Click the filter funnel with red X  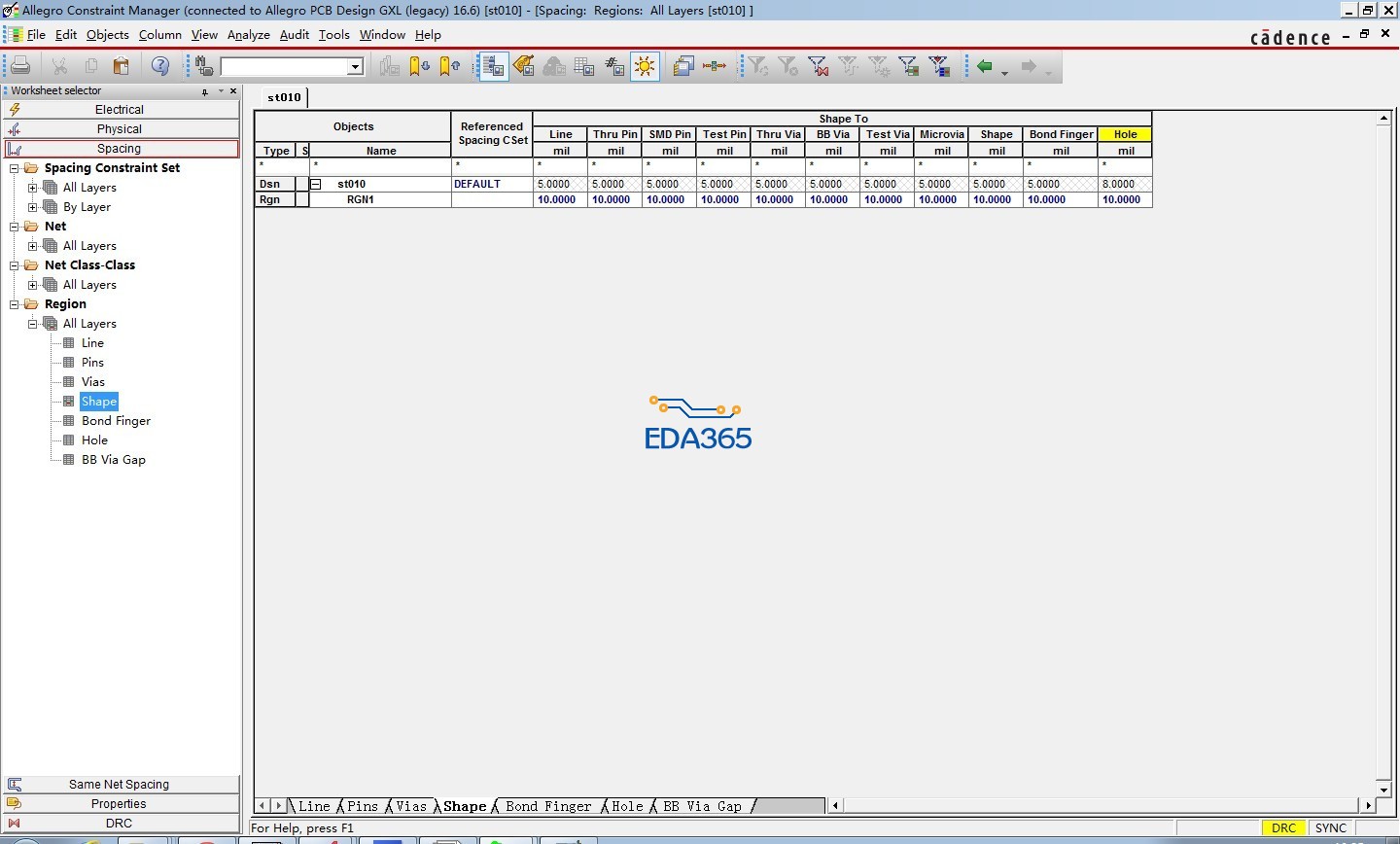click(x=818, y=66)
